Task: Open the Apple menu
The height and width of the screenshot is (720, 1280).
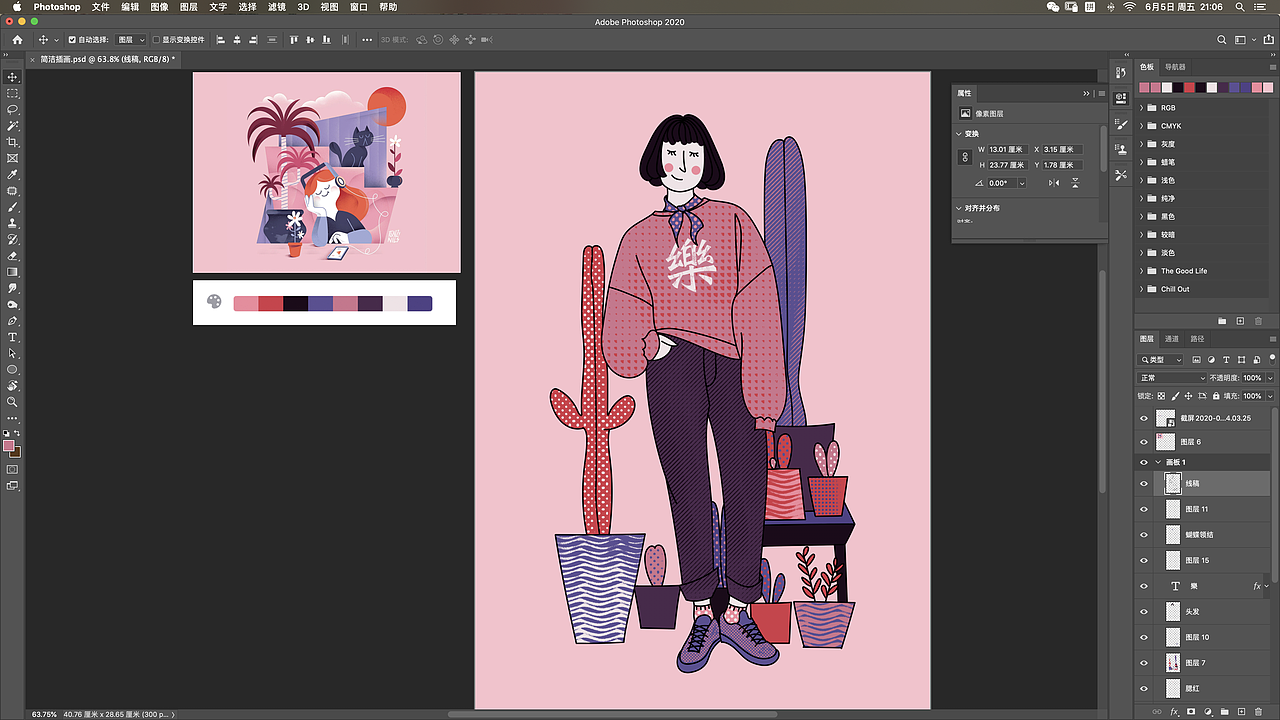Action: [17, 7]
